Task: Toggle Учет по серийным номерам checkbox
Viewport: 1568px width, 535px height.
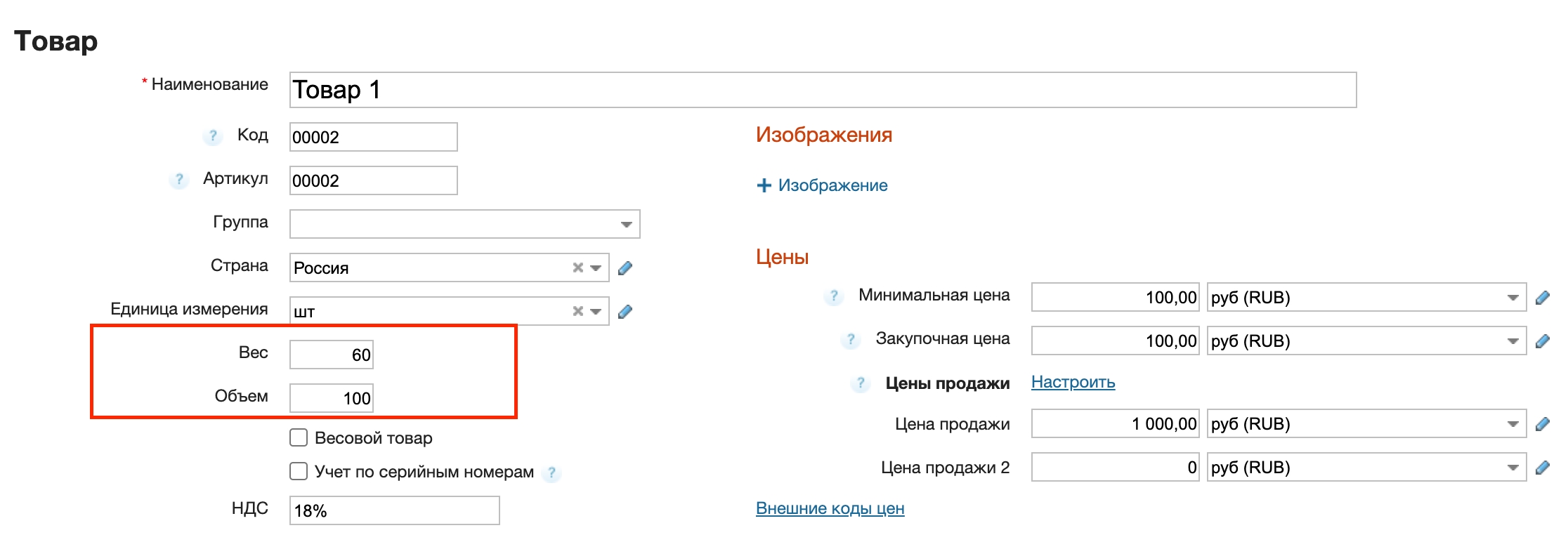Action: tap(299, 471)
